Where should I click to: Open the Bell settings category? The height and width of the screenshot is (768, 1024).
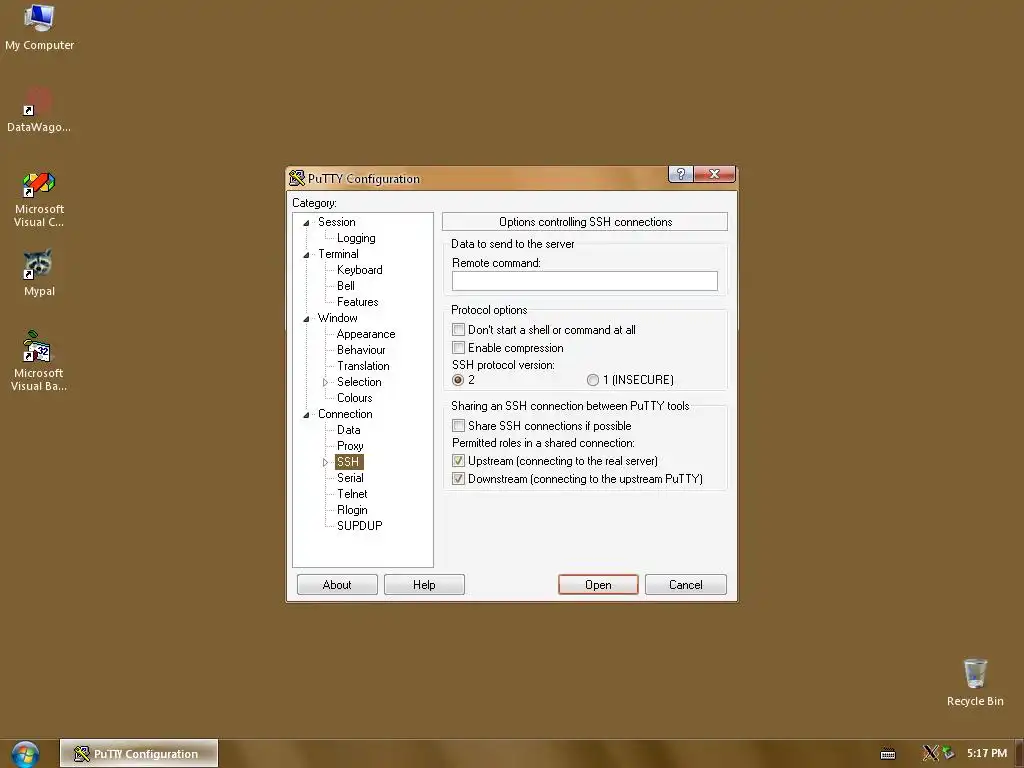(345, 286)
